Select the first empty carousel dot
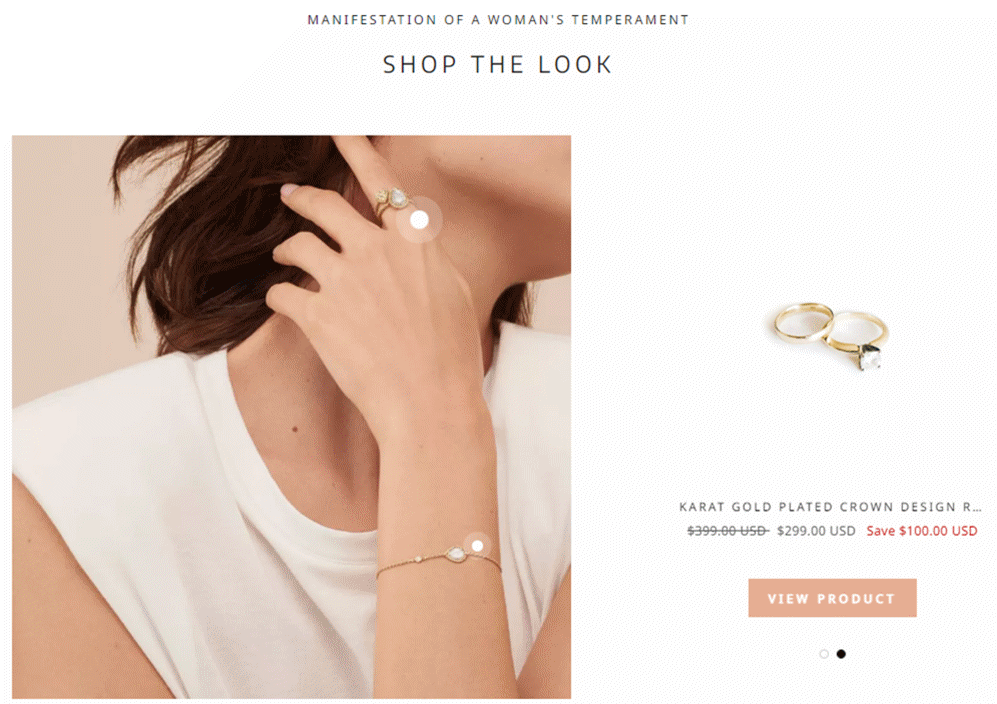997x704 pixels. (x=824, y=654)
